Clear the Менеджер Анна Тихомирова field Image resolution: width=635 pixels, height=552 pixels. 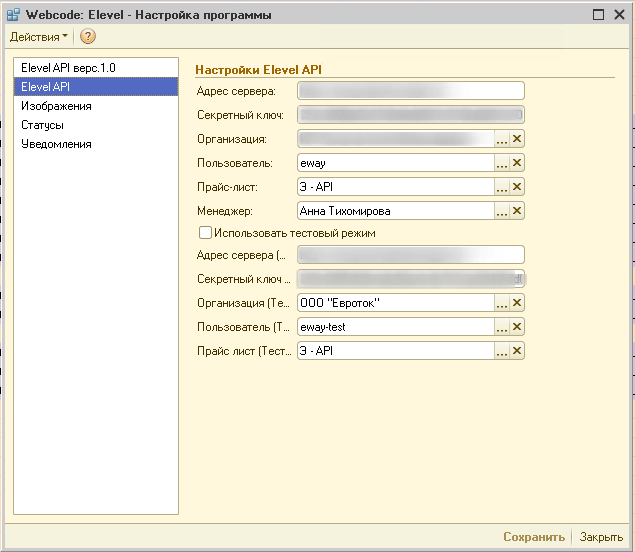pyautogui.click(x=517, y=211)
